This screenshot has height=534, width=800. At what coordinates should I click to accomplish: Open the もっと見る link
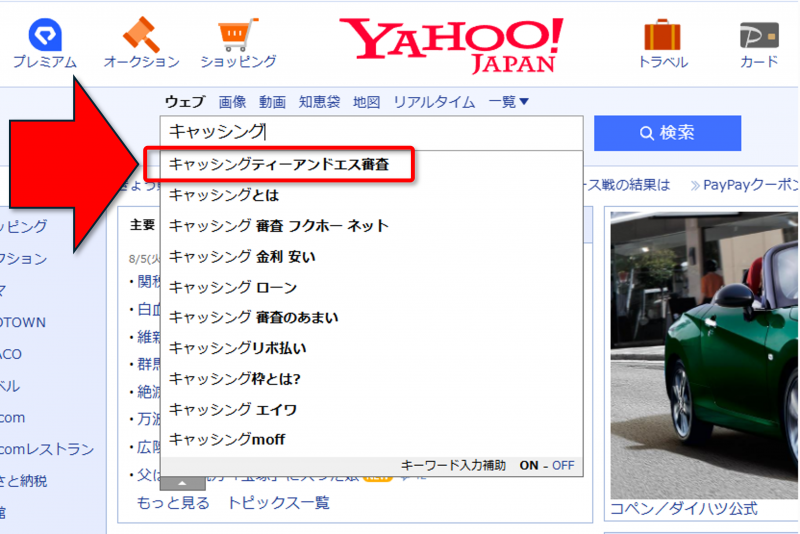click(x=173, y=503)
